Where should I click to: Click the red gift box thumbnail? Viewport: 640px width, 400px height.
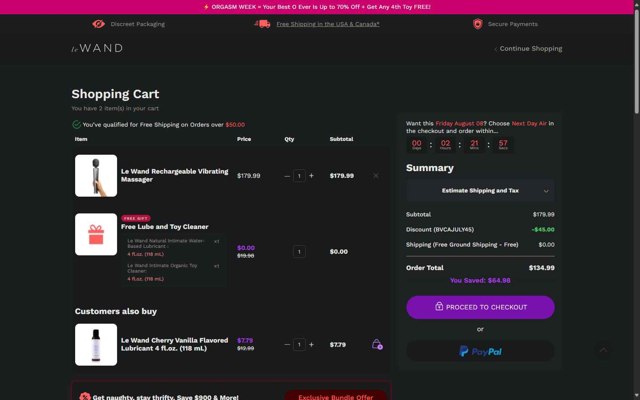point(96,234)
